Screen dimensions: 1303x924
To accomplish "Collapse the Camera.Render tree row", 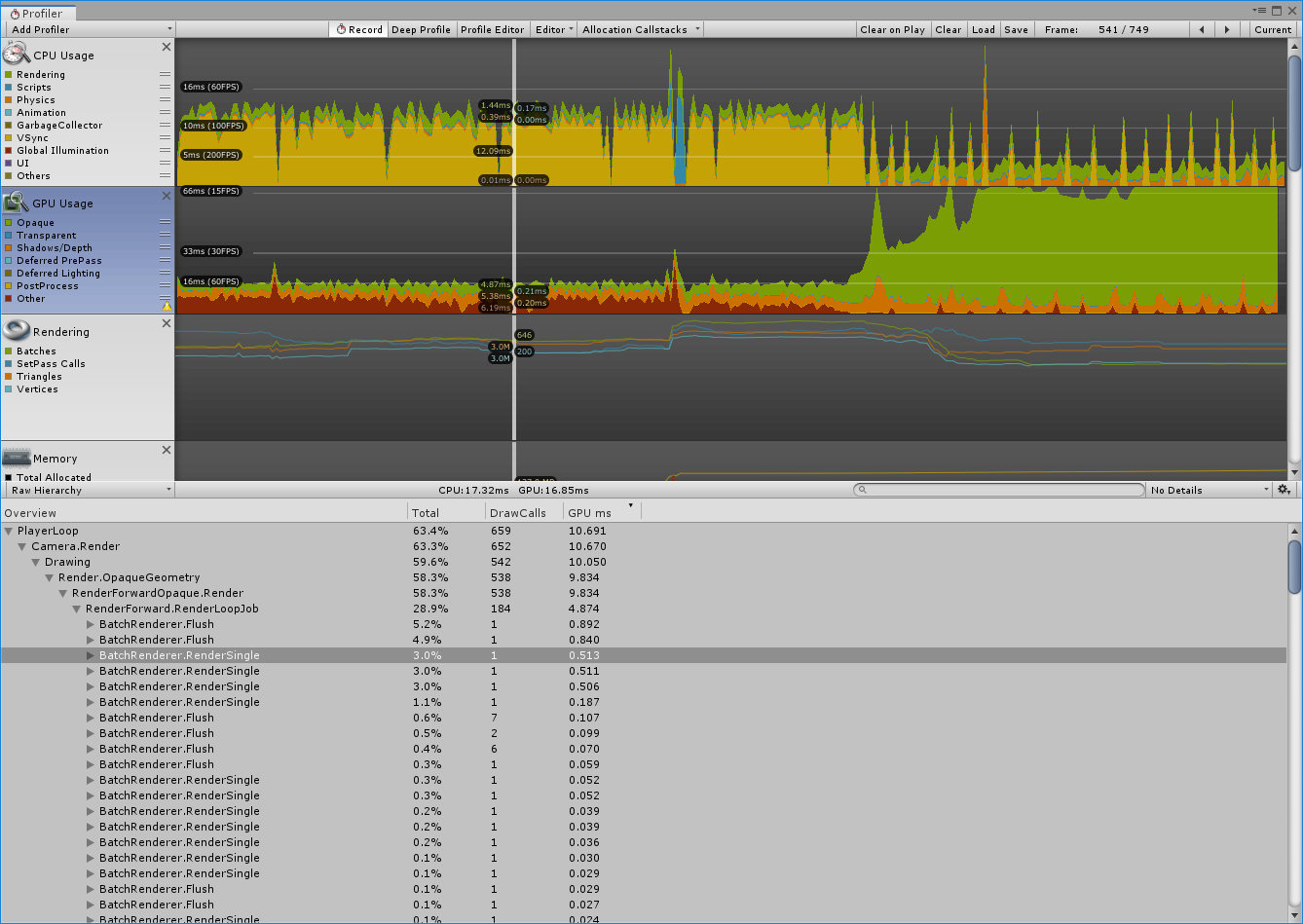I will tap(22, 546).
